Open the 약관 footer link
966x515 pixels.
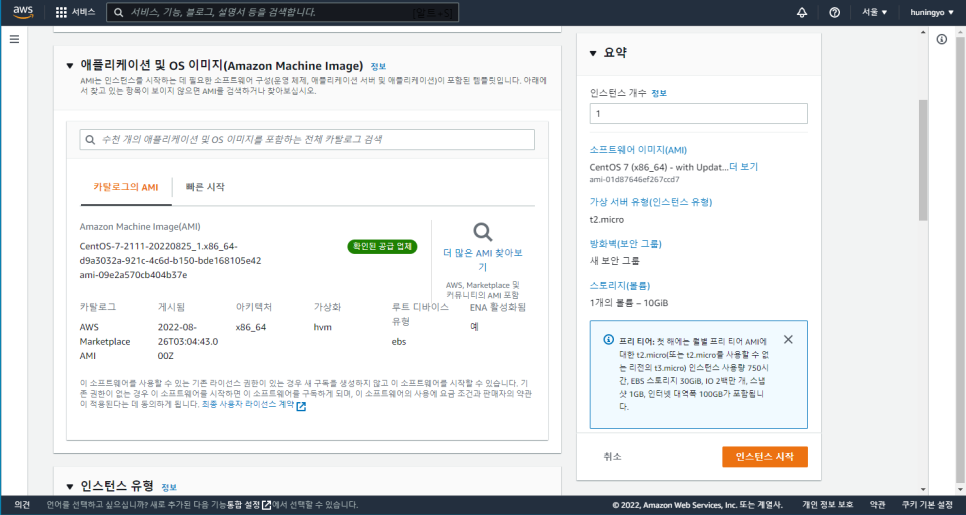click(x=877, y=505)
